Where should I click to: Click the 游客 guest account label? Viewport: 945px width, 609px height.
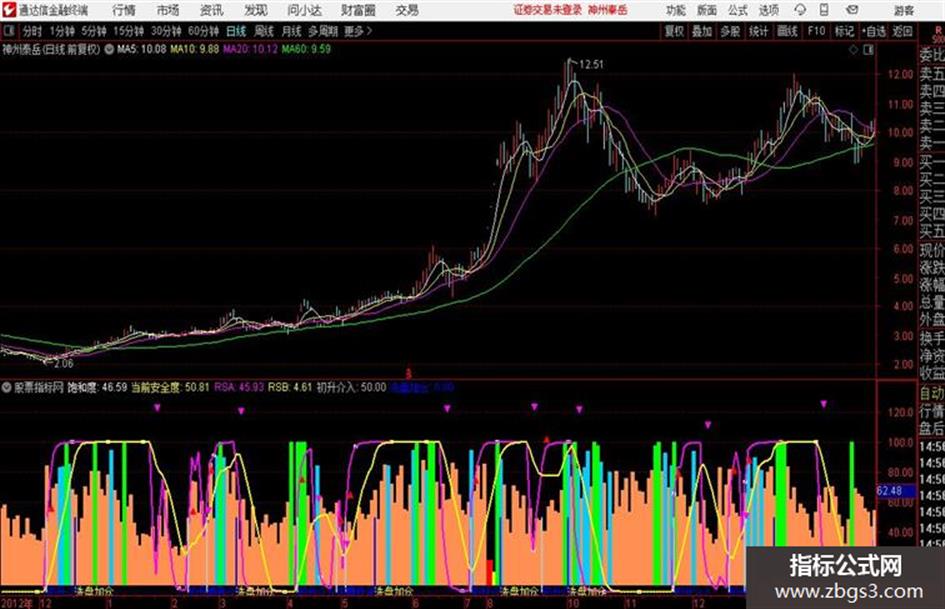pyautogui.click(x=903, y=10)
